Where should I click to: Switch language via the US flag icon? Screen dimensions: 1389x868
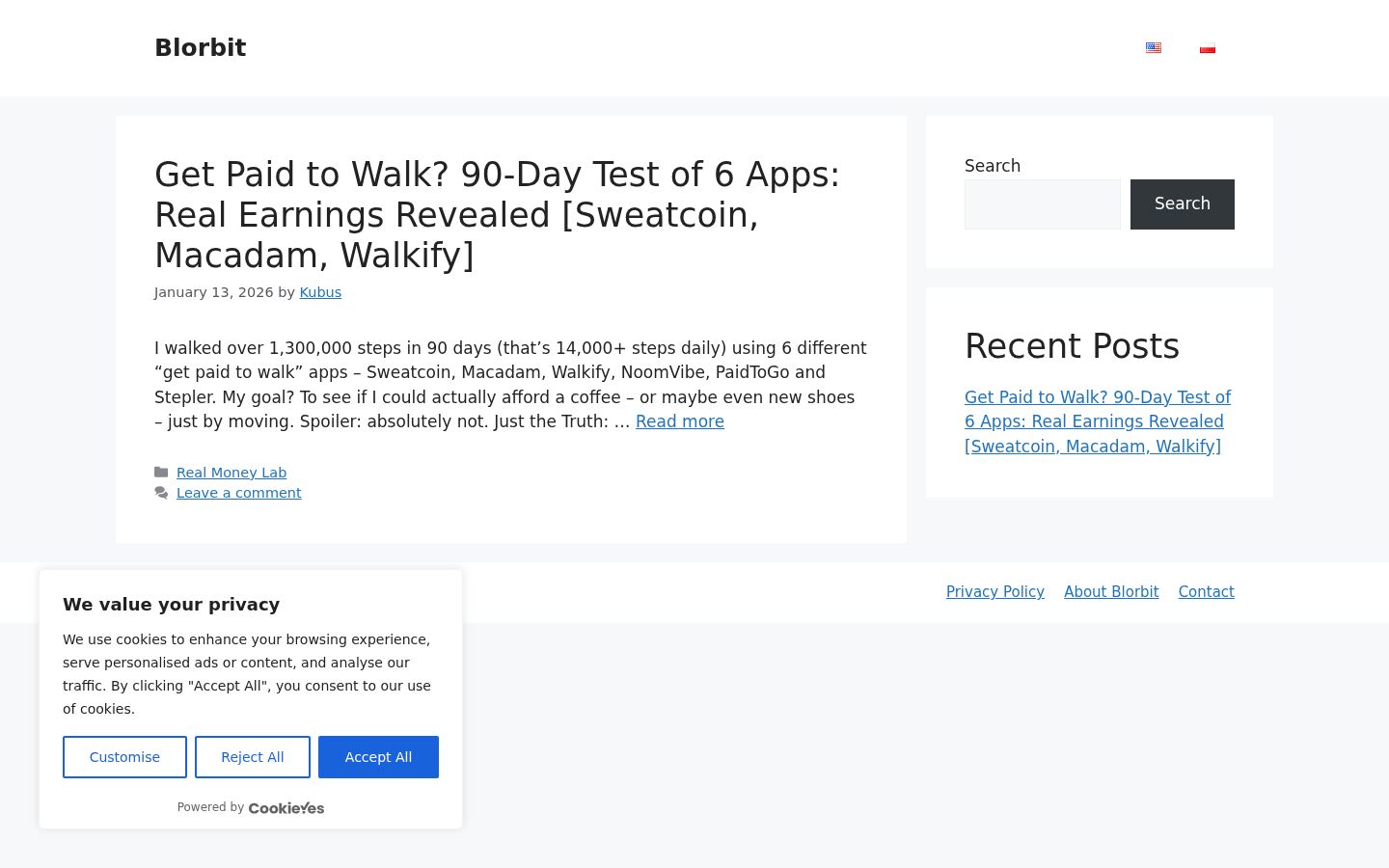coord(1154,48)
